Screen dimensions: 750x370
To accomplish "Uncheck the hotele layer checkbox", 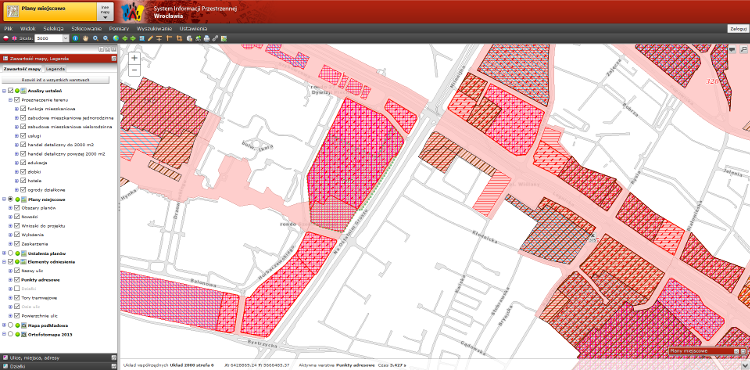I will [23, 181].
